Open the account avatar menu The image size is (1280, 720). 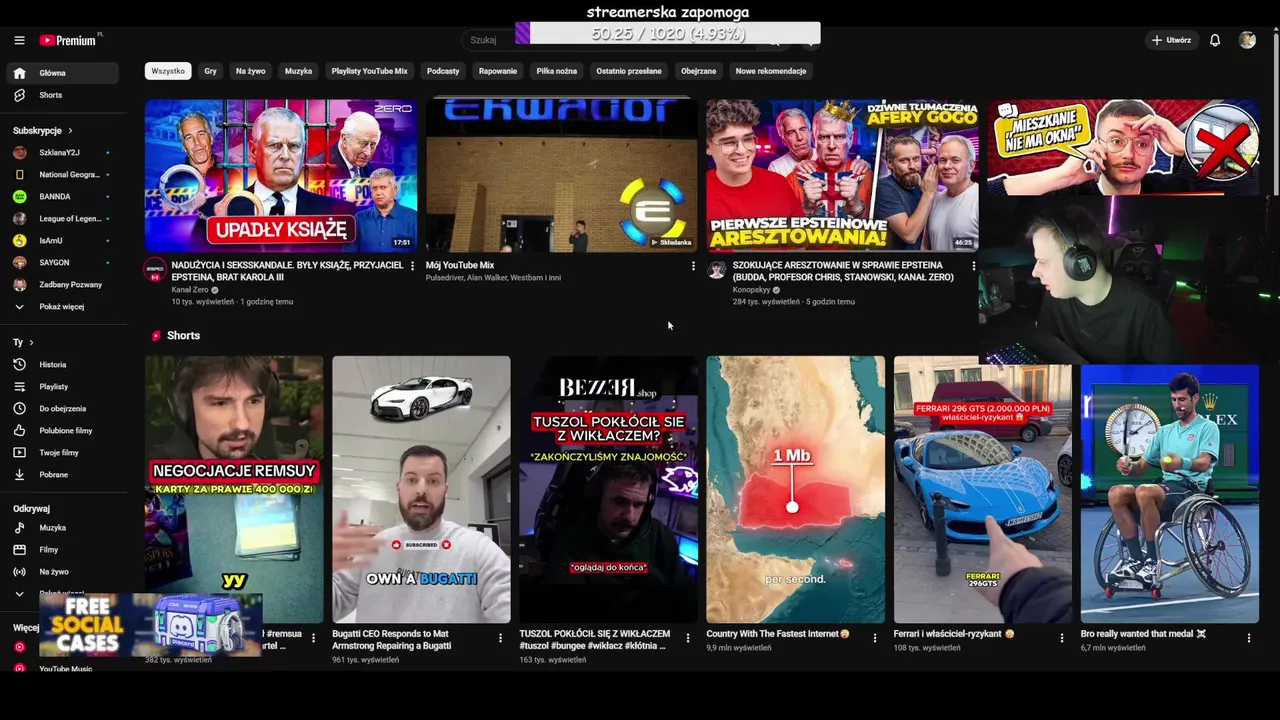pos(1247,40)
